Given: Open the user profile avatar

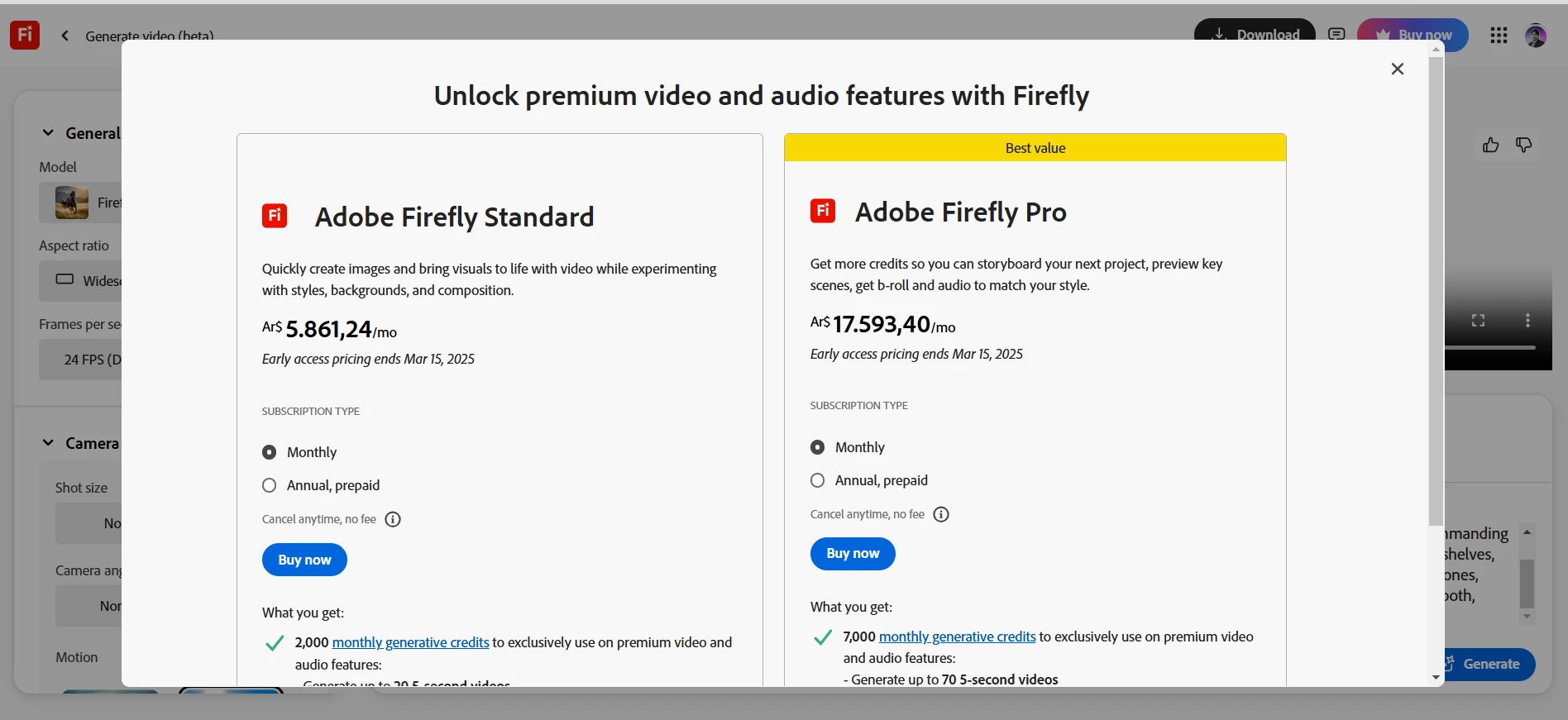Looking at the screenshot, I should 1536,36.
